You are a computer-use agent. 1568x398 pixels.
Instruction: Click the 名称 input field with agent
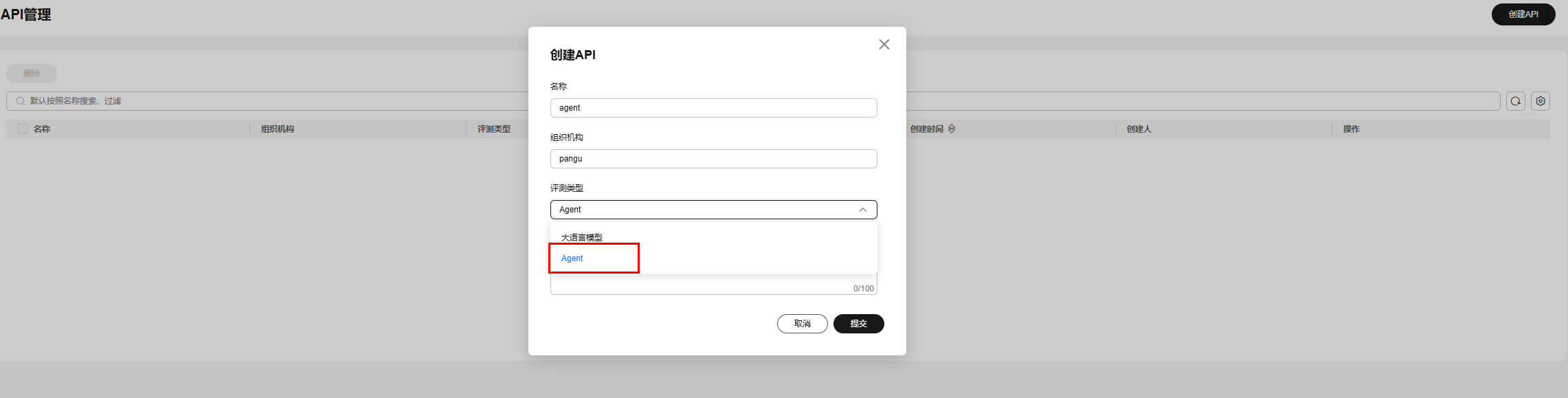tap(713, 108)
